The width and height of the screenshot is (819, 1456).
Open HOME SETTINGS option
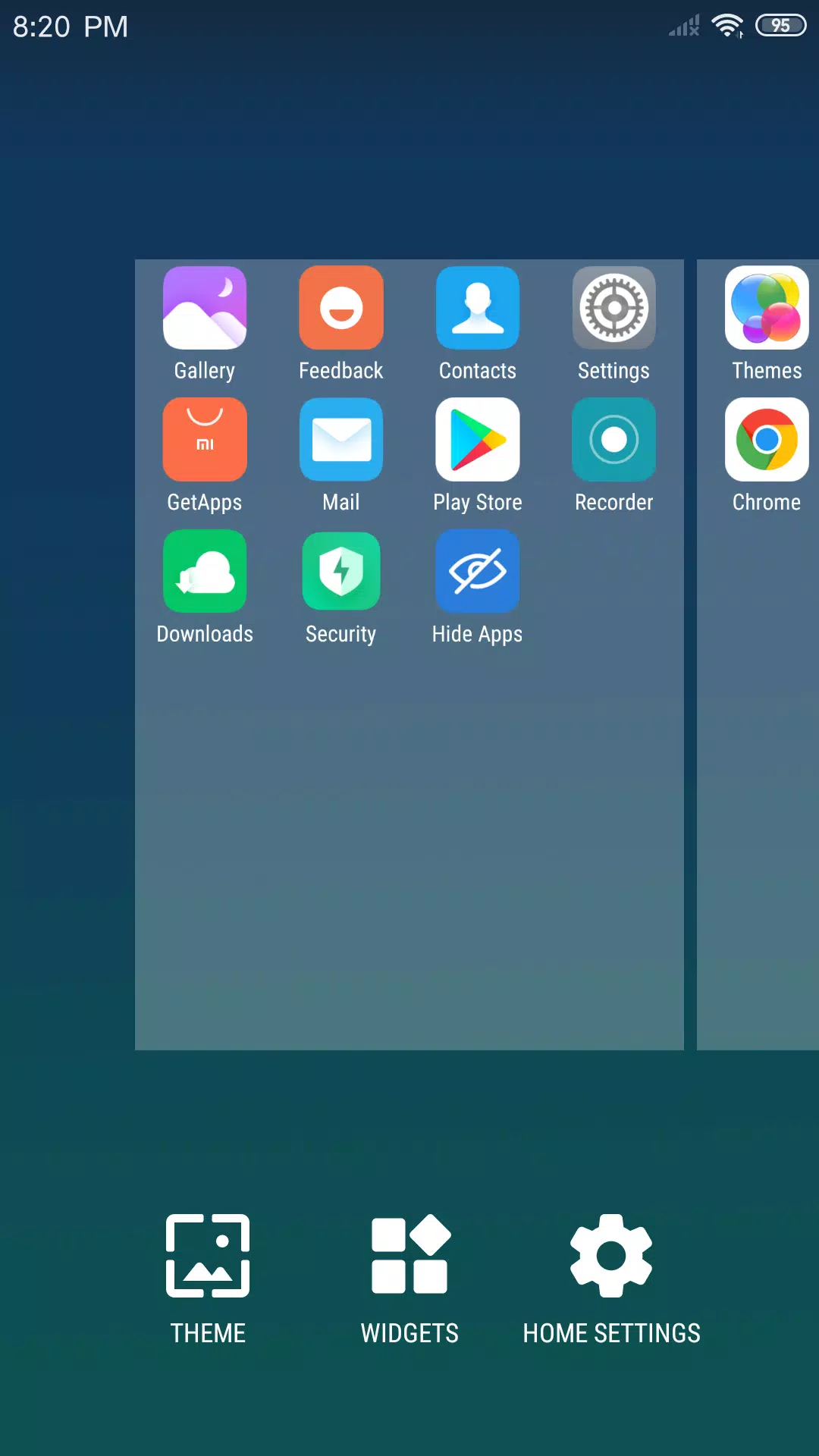(611, 1278)
